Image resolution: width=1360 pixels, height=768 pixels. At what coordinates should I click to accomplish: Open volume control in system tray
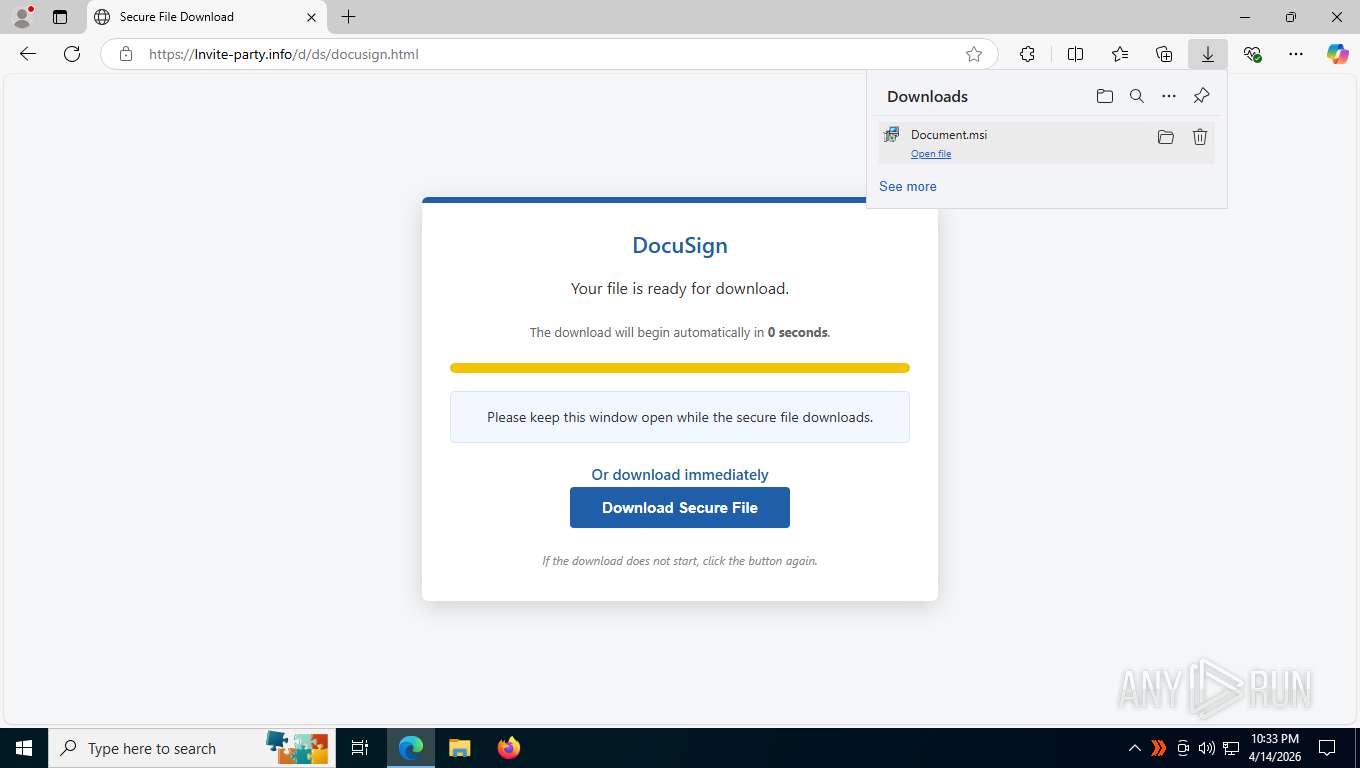tap(1207, 748)
